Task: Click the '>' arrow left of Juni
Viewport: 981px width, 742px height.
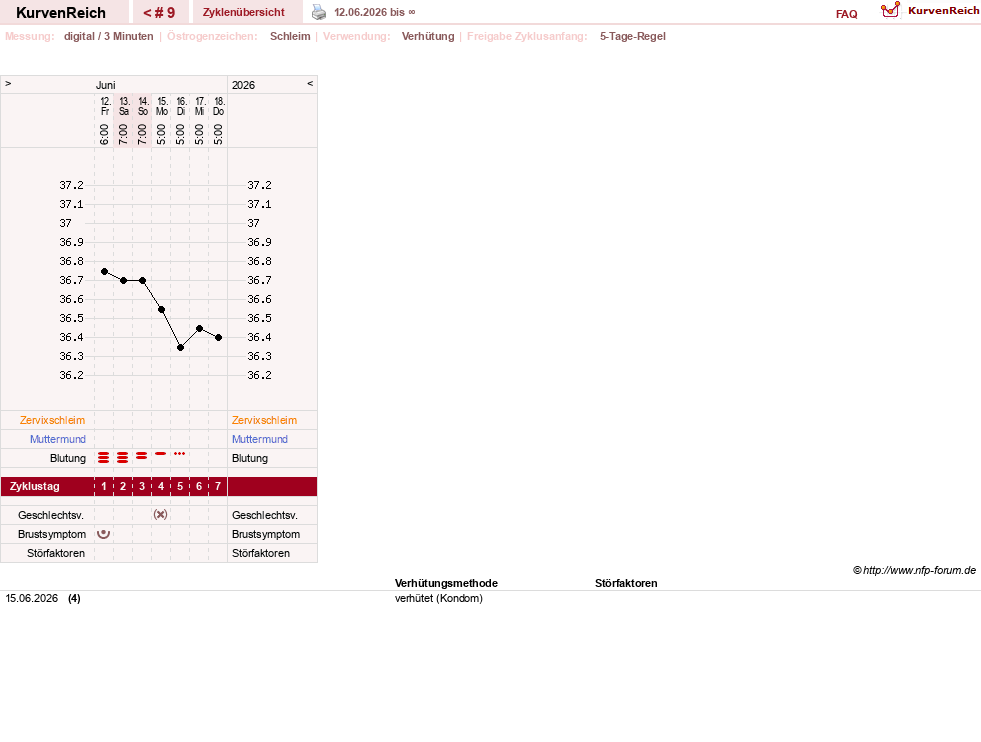Action: tap(8, 83)
